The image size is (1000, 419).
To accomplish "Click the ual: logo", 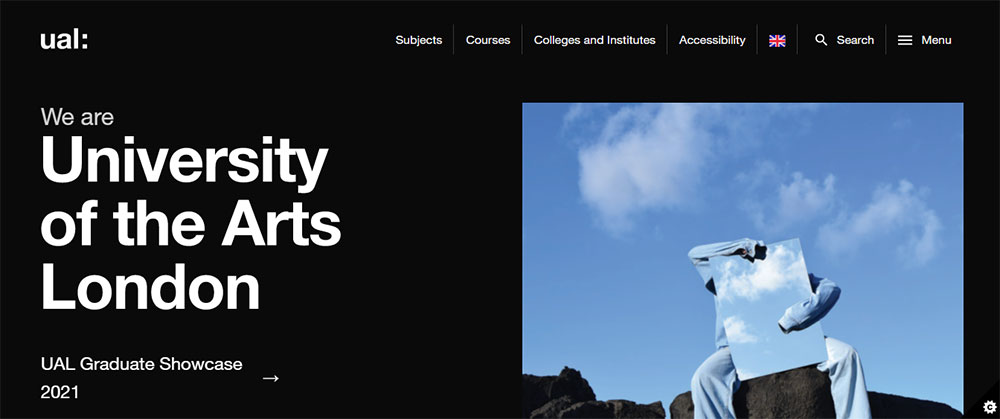I will pyautogui.click(x=64, y=40).
